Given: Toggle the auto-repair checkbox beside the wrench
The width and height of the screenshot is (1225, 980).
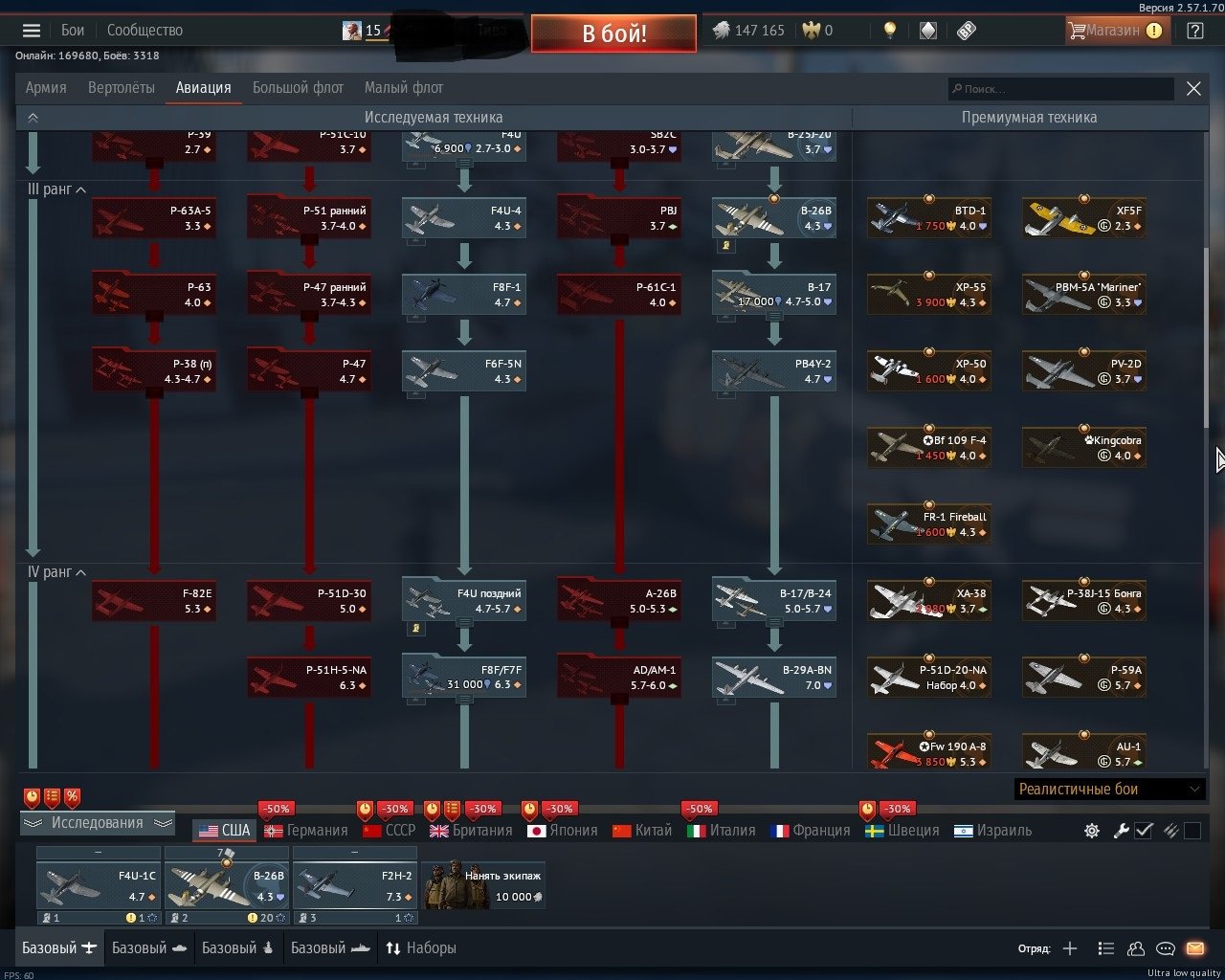Looking at the screenshot, I should tap(1144, 831).
